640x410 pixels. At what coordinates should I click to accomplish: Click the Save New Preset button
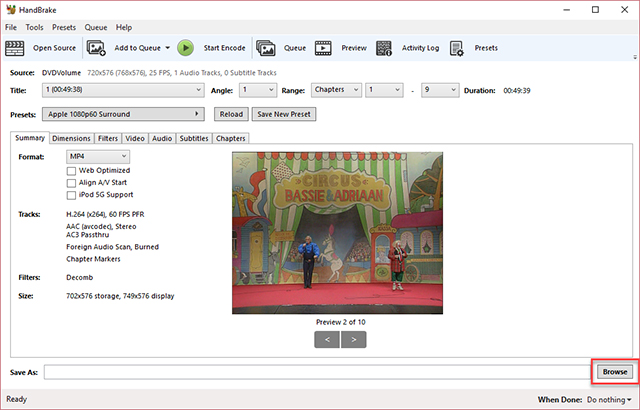(x=284, y=114)
